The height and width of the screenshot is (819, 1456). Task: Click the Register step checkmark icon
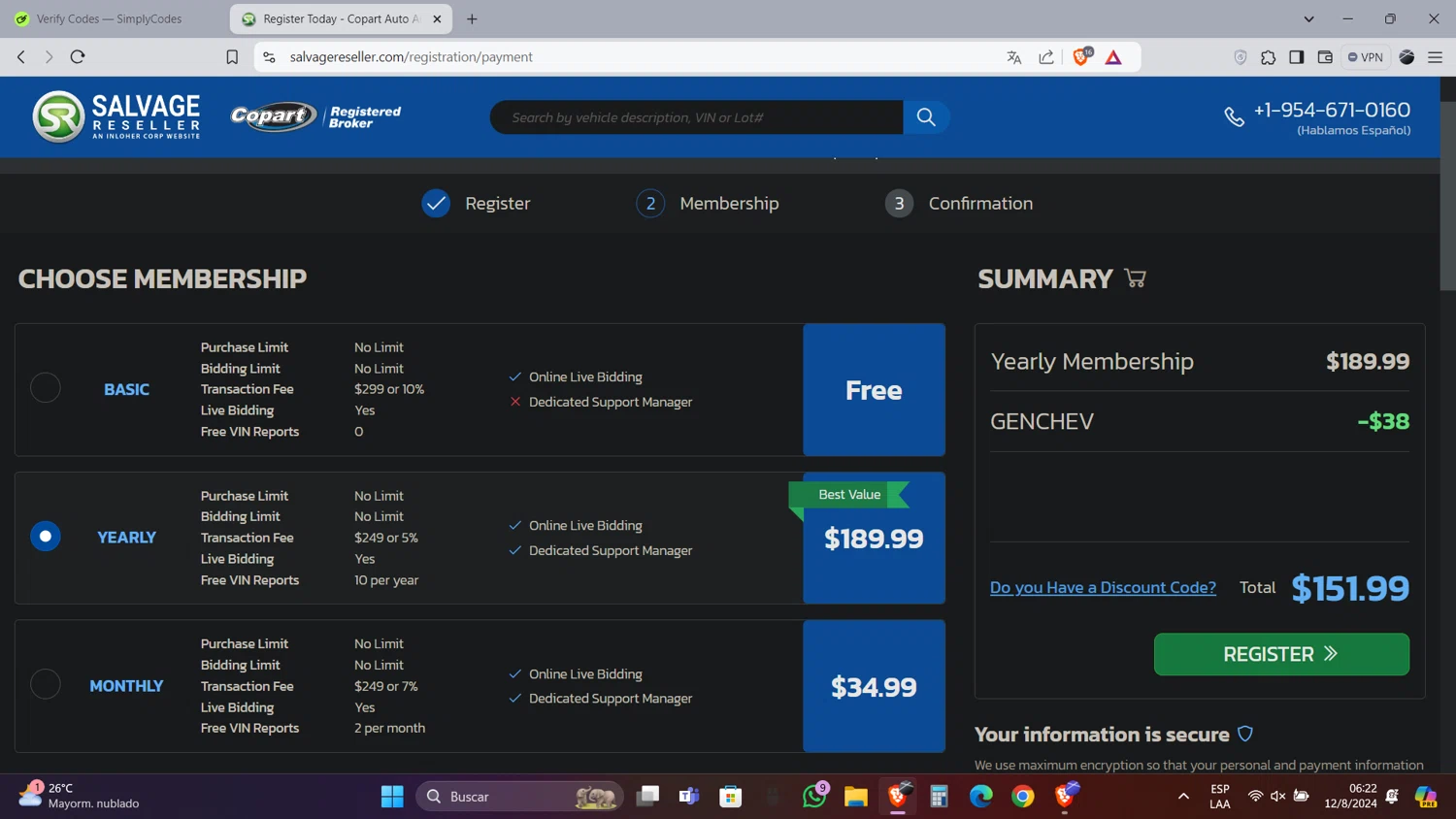tap(436, 203)
